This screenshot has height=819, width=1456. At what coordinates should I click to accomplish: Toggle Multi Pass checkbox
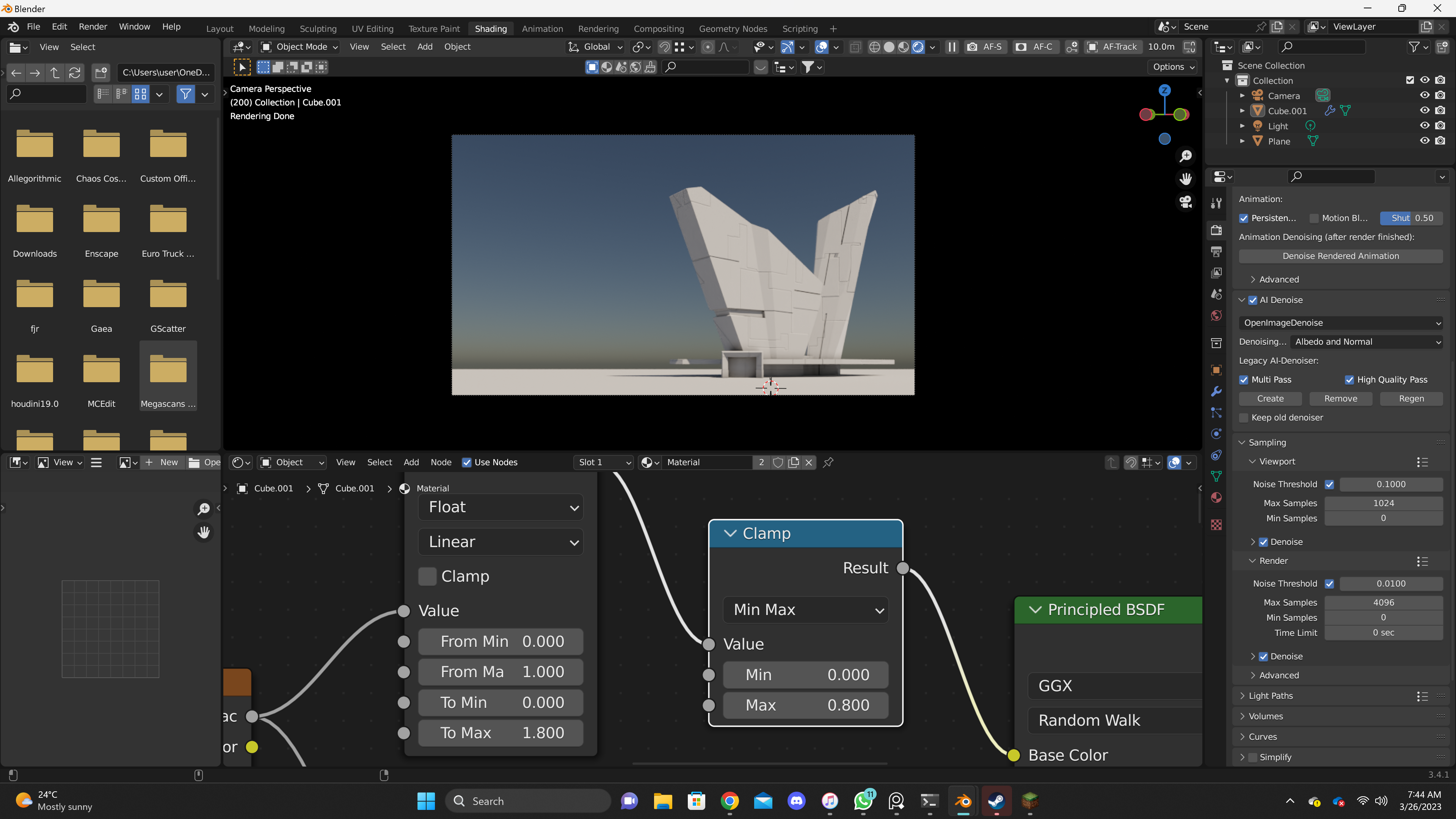[1244, 380]
